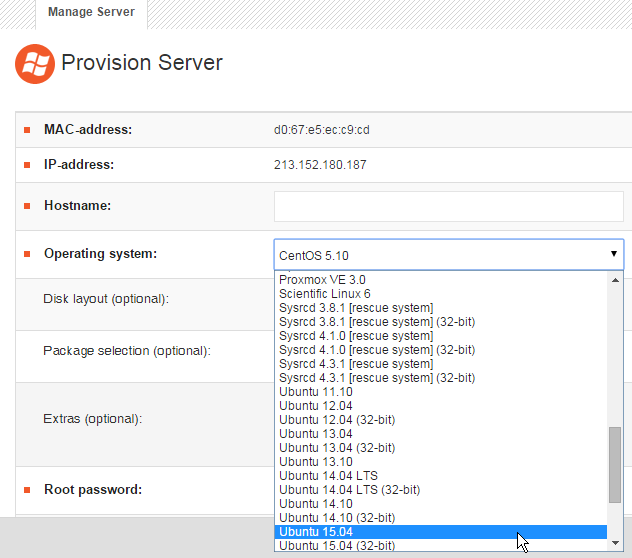Click the IP-address label
This screenshot has height=558, width=632.
tap(79, 164)
